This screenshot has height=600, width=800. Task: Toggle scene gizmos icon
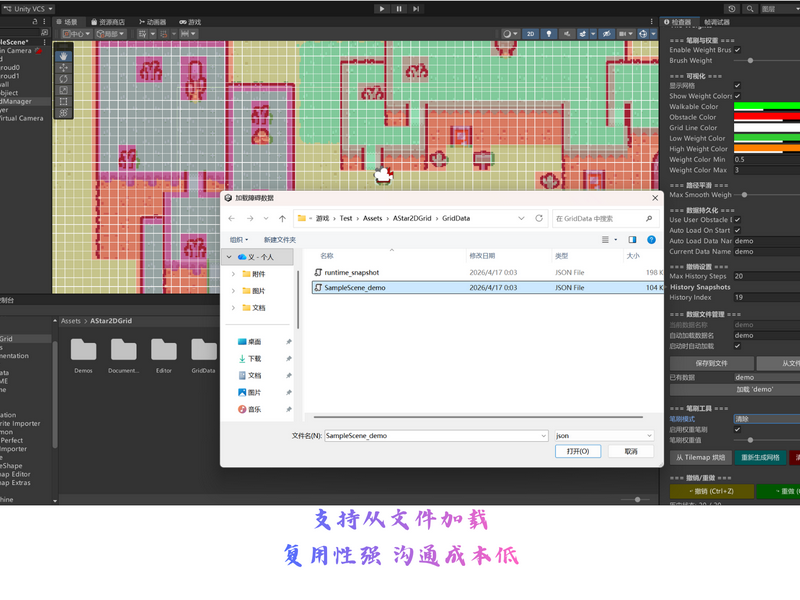click(x=643, y=34)
